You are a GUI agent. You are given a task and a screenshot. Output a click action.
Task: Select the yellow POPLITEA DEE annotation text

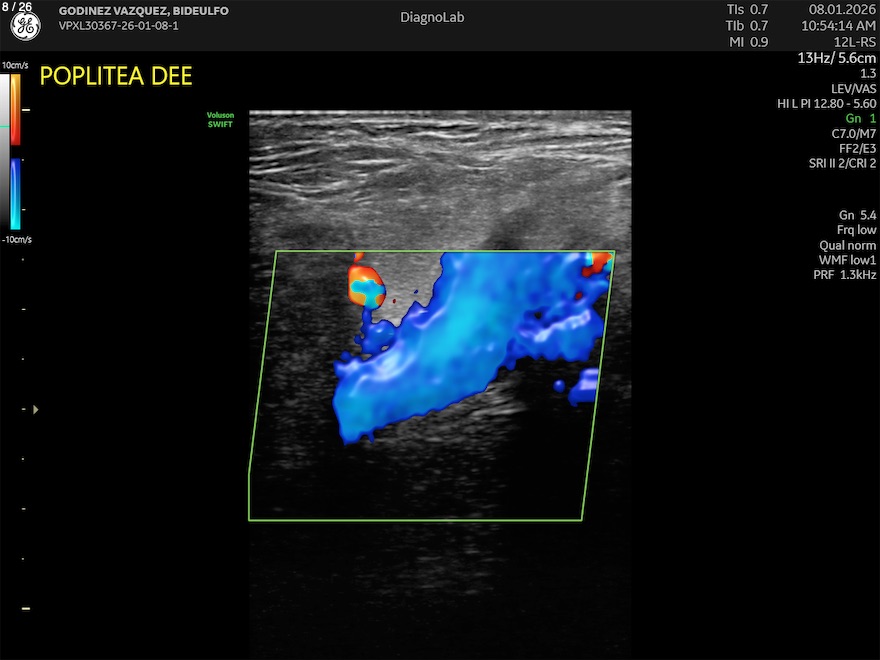click(x=115, y=76)
